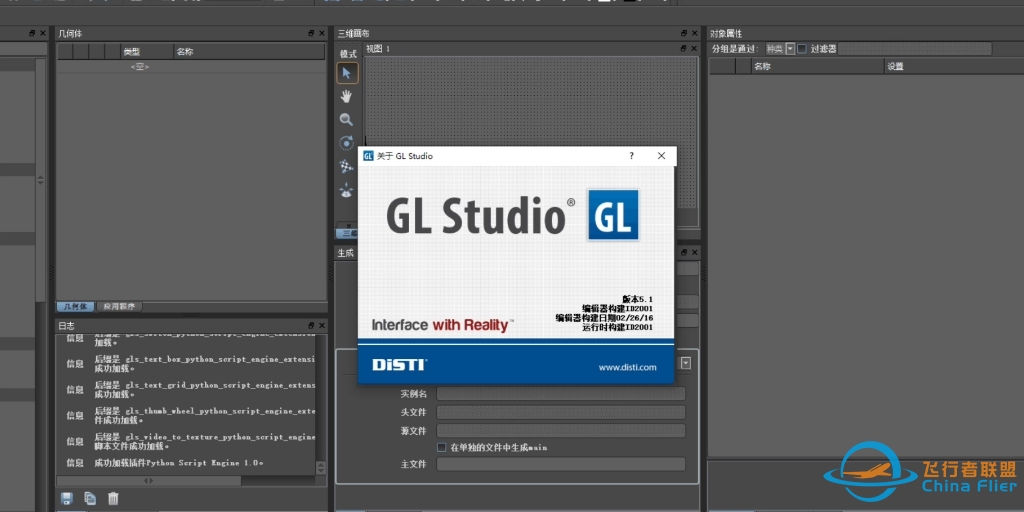Select the arrow pointer mode tool
The width and height of the screenshot is (1024, 512).
tap(347, 73)
